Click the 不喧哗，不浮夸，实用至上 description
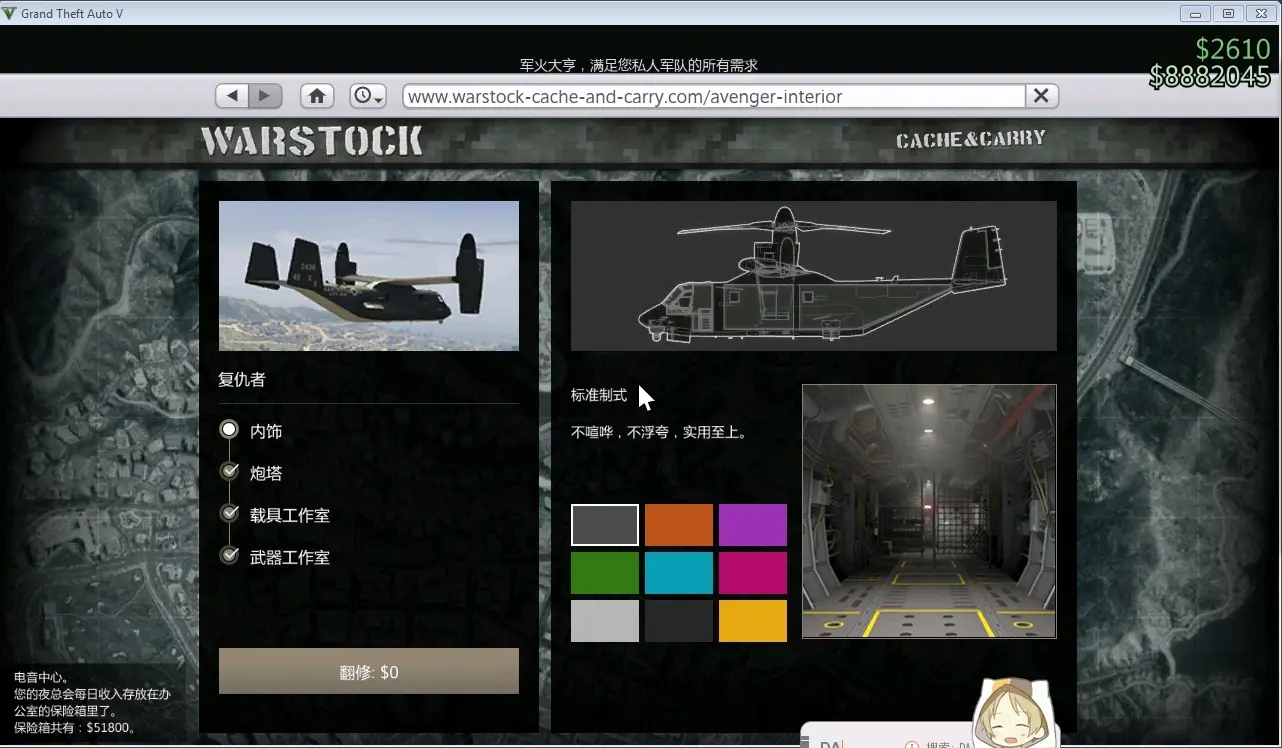1282x748 pixels. [x=660, y=433]
